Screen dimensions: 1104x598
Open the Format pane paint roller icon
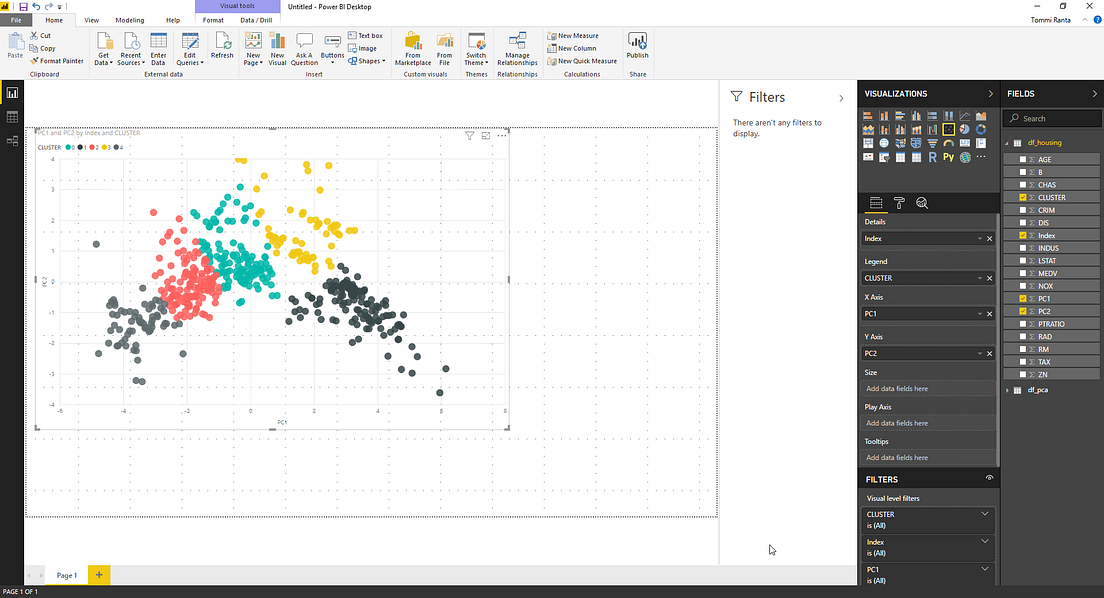899,203
